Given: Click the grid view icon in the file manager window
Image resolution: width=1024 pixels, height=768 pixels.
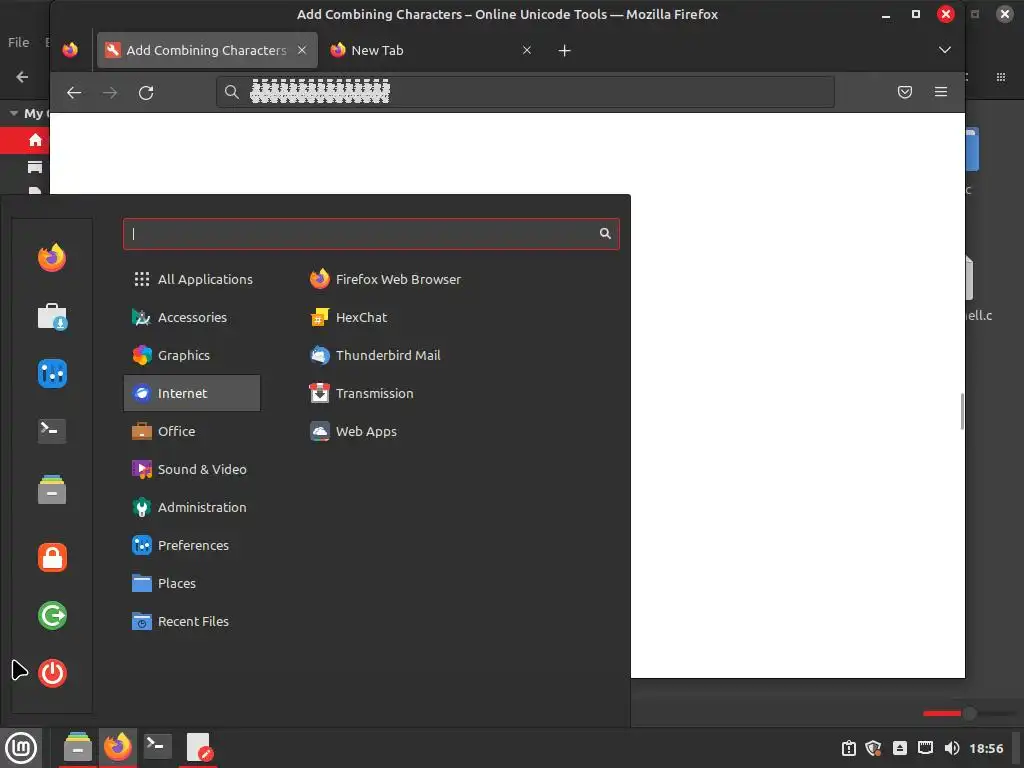Looking at the screenshot, I should (1000, 77).
